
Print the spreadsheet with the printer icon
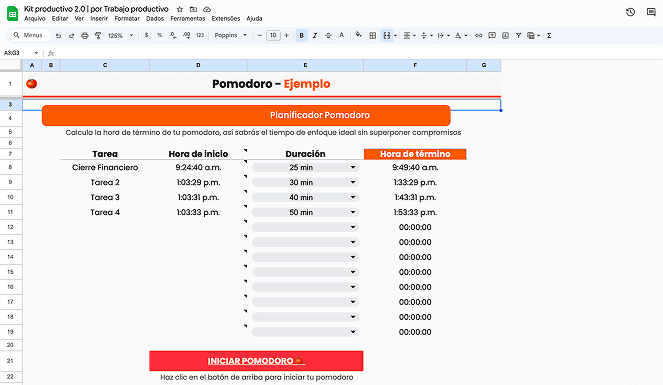pos(85,35)
